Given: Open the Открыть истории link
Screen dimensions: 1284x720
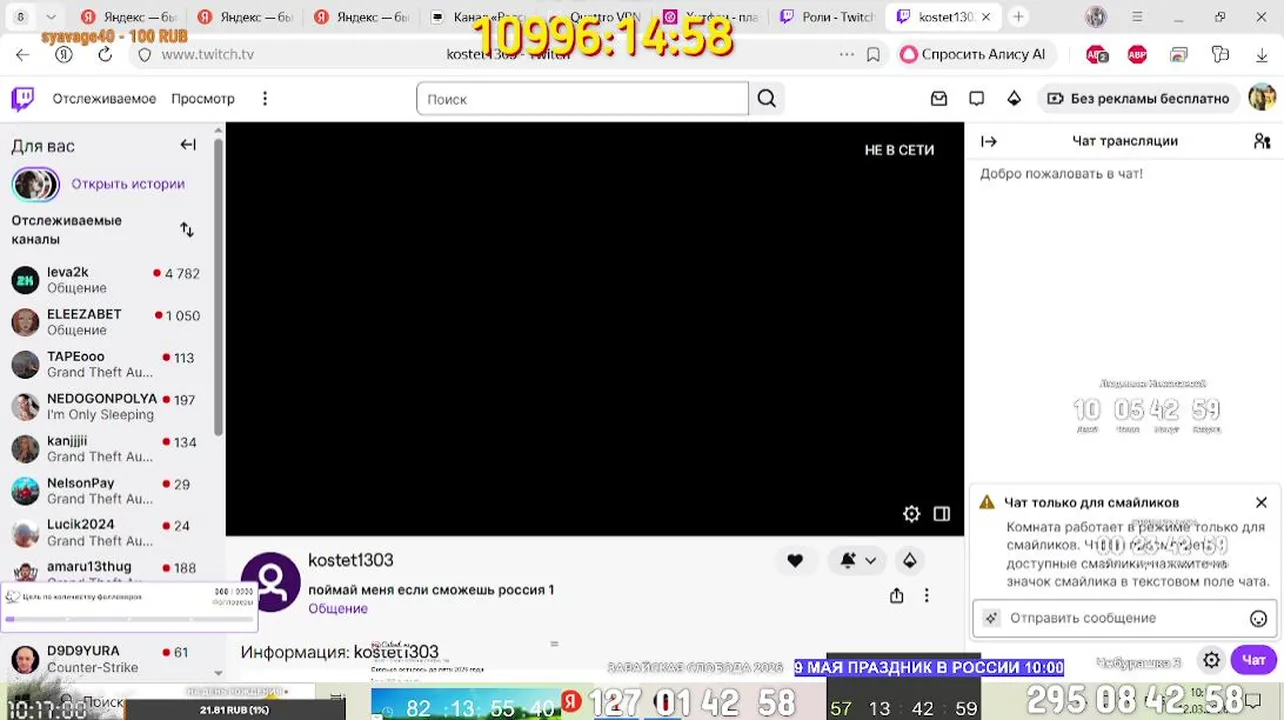Looking at the screenshot, I should 128,184.
